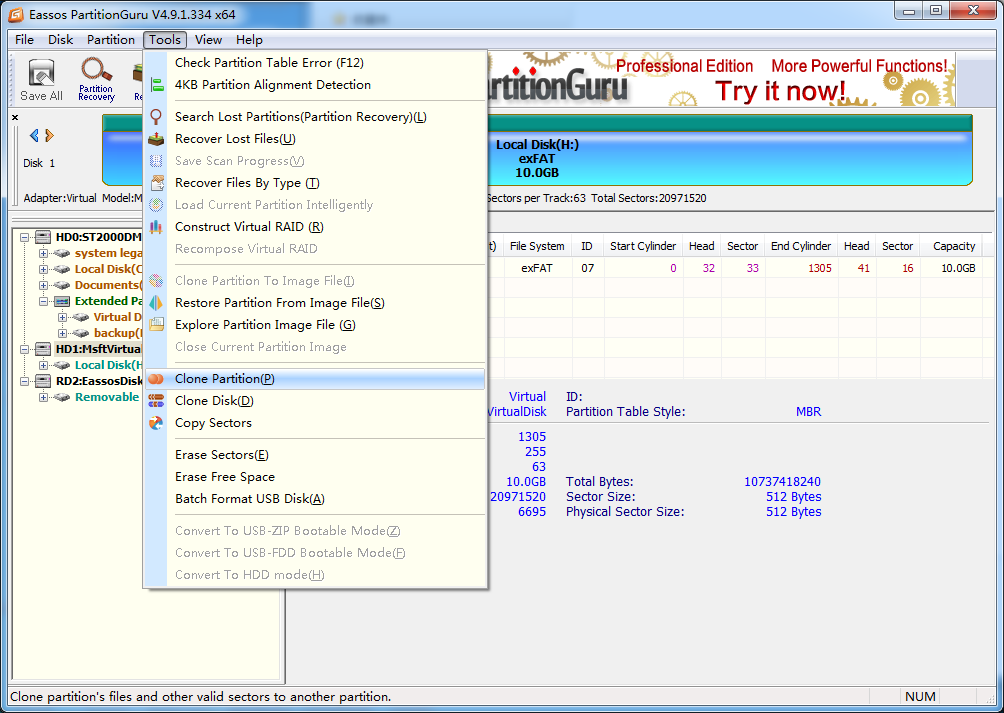The image size is (1004, 713).
Task: Open the File menu
Action: (24, 40)
